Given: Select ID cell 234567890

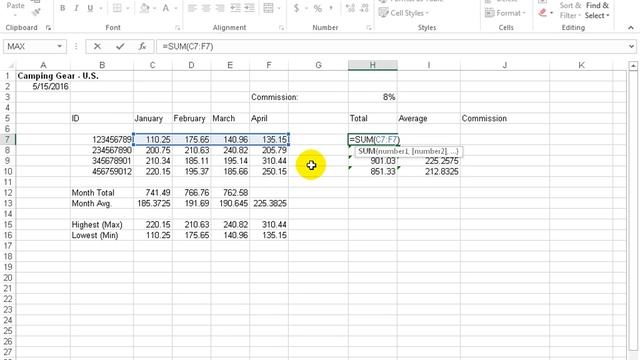Looking at the screenshot, I should point(102,150).
